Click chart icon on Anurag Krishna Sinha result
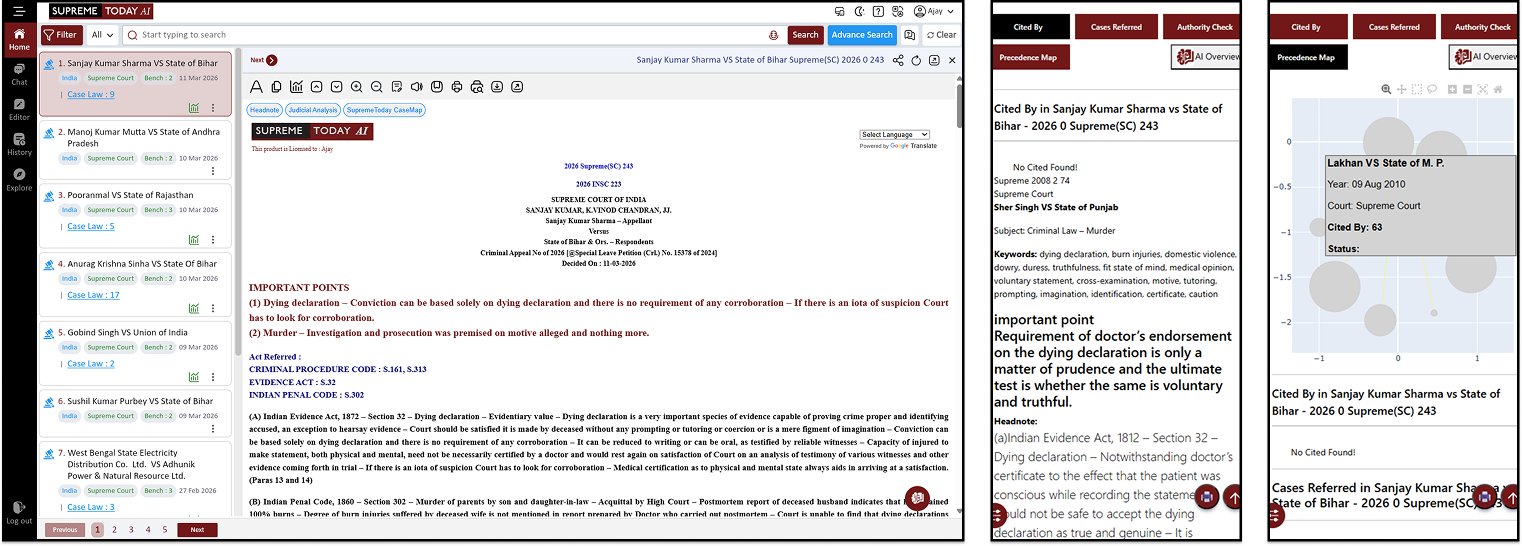This screenshot has width=1522, height=546. click(194, 309)
